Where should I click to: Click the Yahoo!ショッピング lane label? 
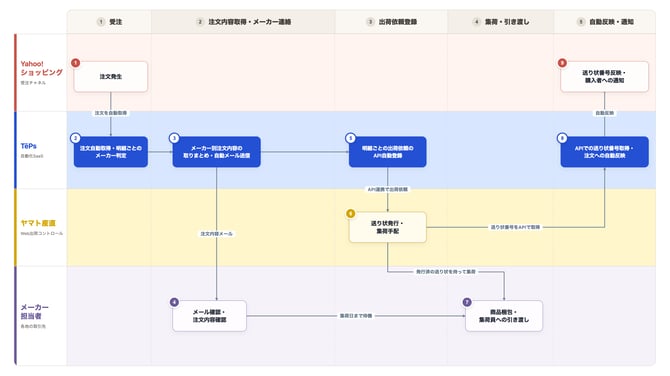point(41,68)
